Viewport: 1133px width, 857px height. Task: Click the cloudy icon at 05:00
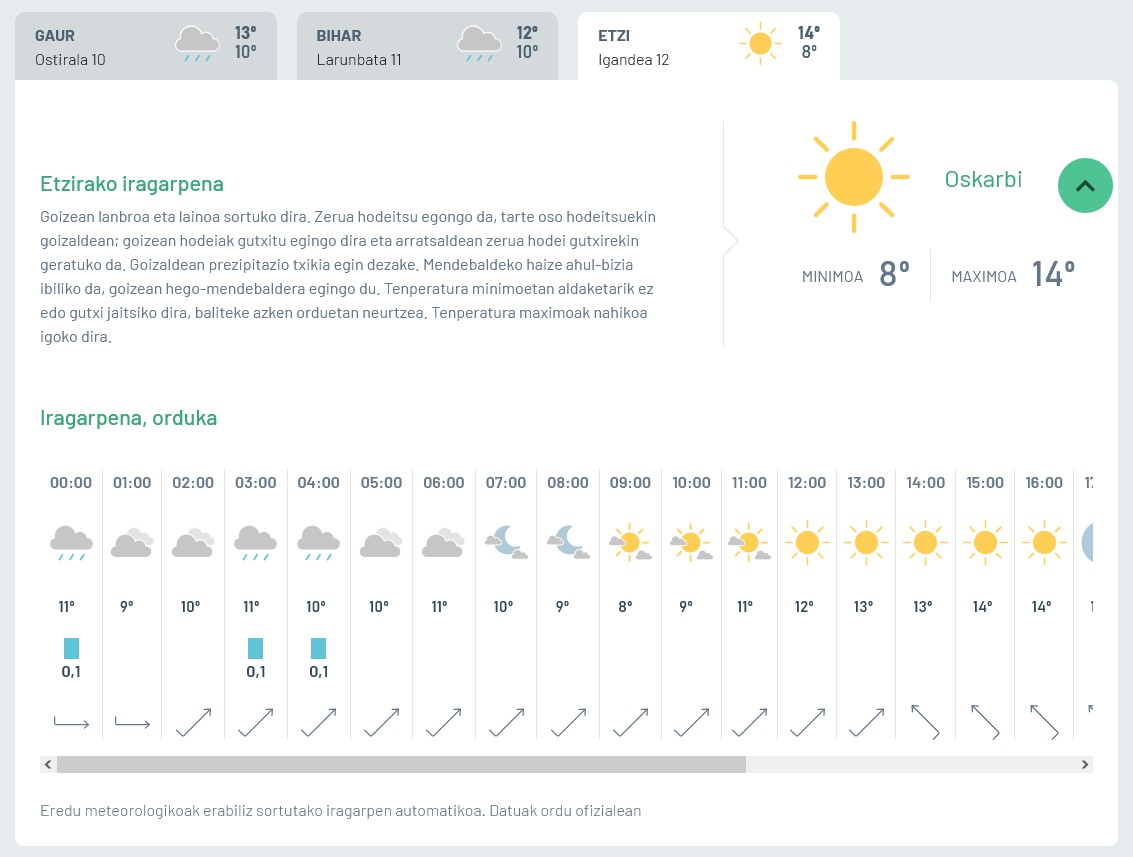click(381, 543)
